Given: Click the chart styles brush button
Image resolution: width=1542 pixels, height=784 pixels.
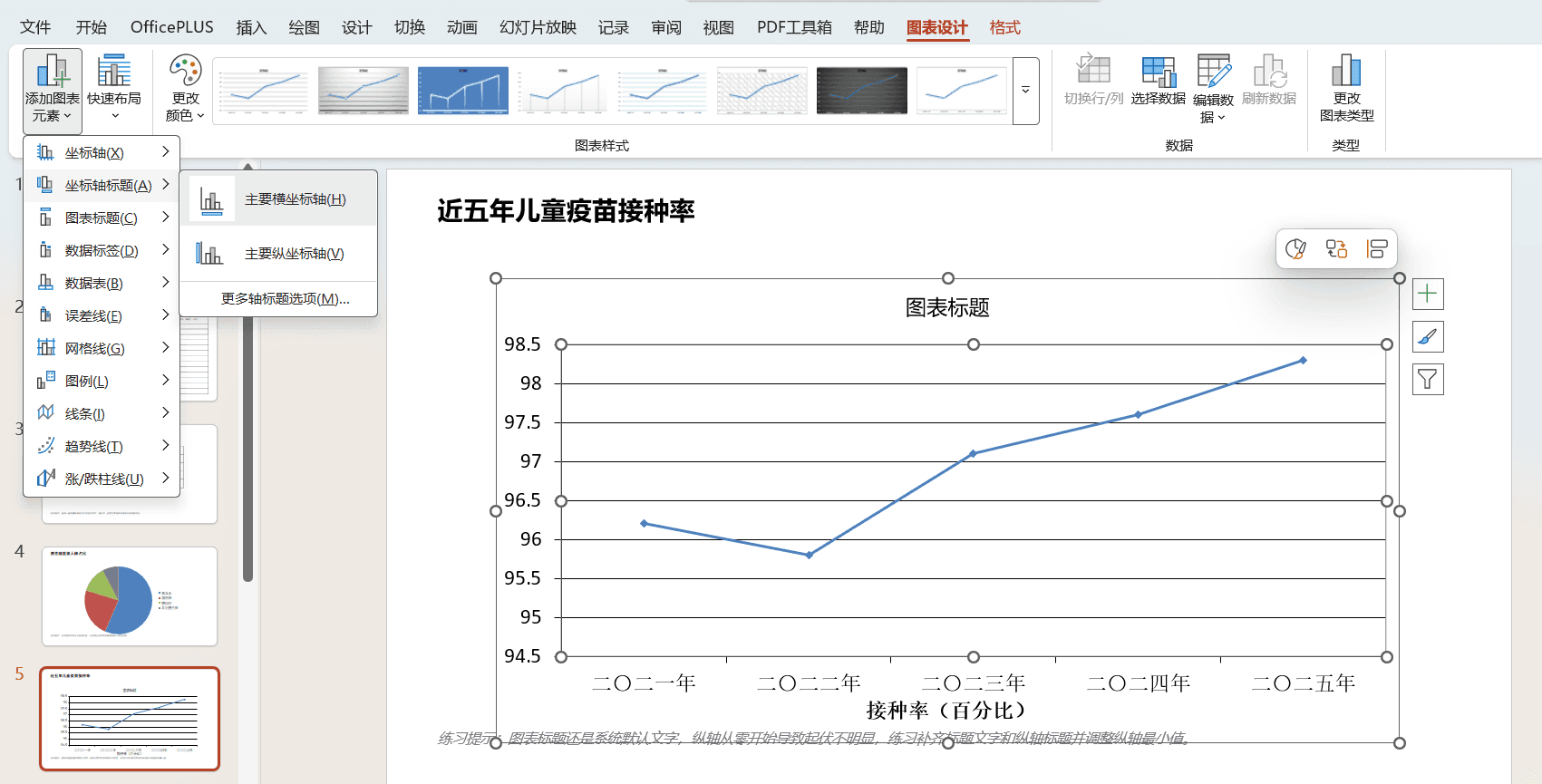Looking at the screenshot, I should (1428, 337).
